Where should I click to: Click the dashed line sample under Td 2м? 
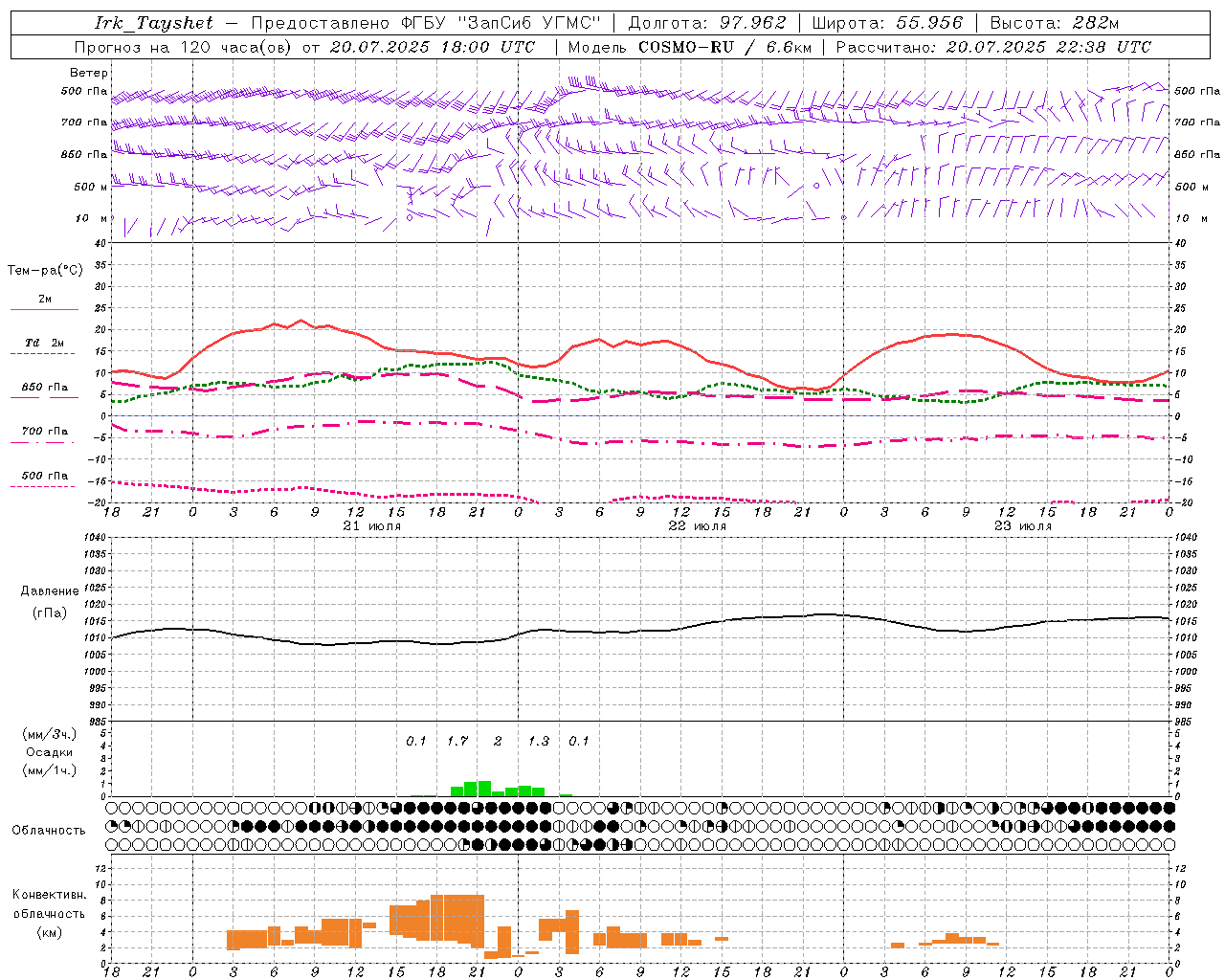42,354
